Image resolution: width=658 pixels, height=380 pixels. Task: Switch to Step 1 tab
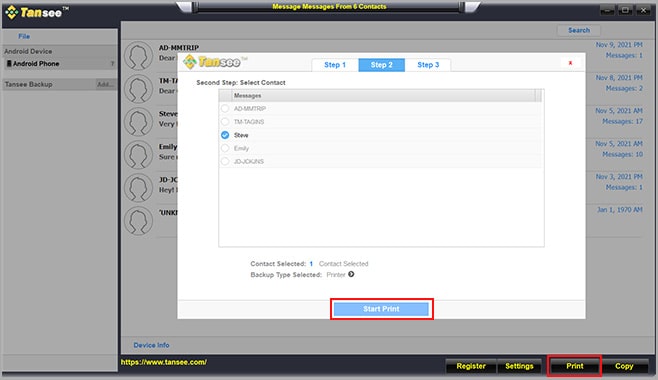(335, 65)
